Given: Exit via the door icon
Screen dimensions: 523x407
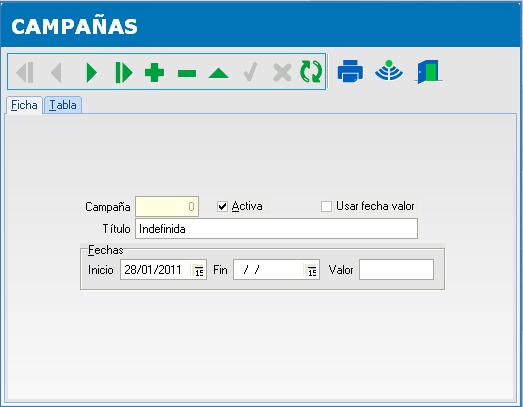Looking at the screenshot, I should click(429, 71).
